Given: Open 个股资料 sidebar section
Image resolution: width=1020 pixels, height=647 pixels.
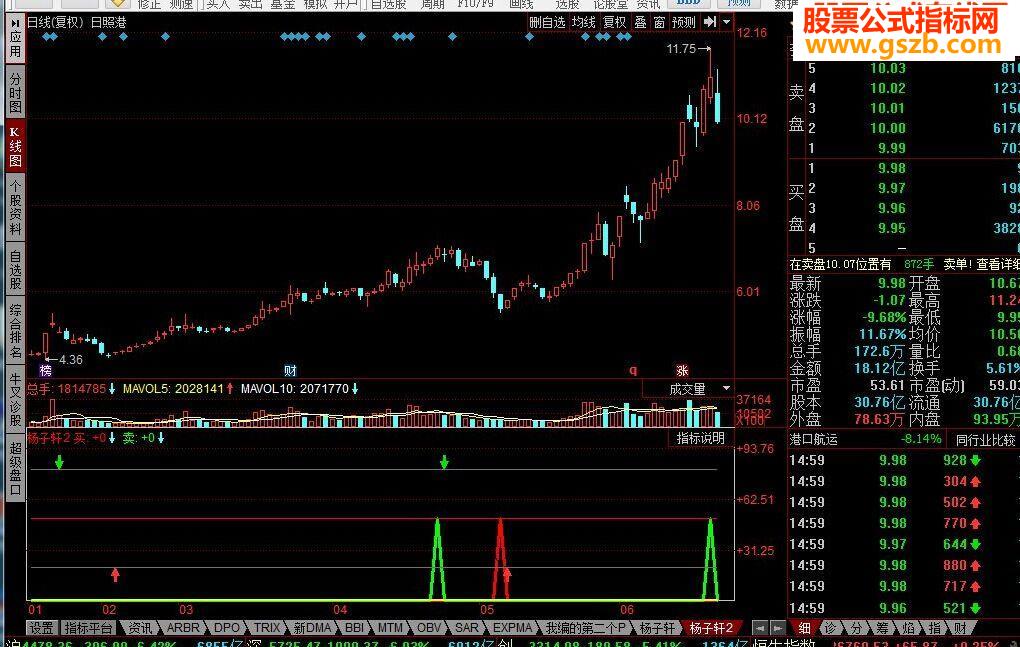Looking at the screenshot, I should [15, 207].
